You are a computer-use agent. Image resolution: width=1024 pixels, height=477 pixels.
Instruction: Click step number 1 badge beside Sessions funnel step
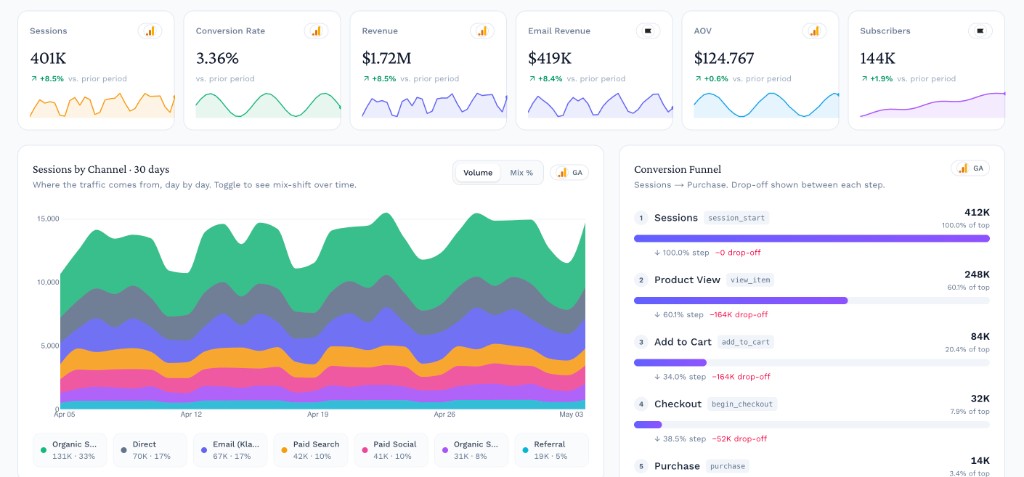[x=641, y=218]
